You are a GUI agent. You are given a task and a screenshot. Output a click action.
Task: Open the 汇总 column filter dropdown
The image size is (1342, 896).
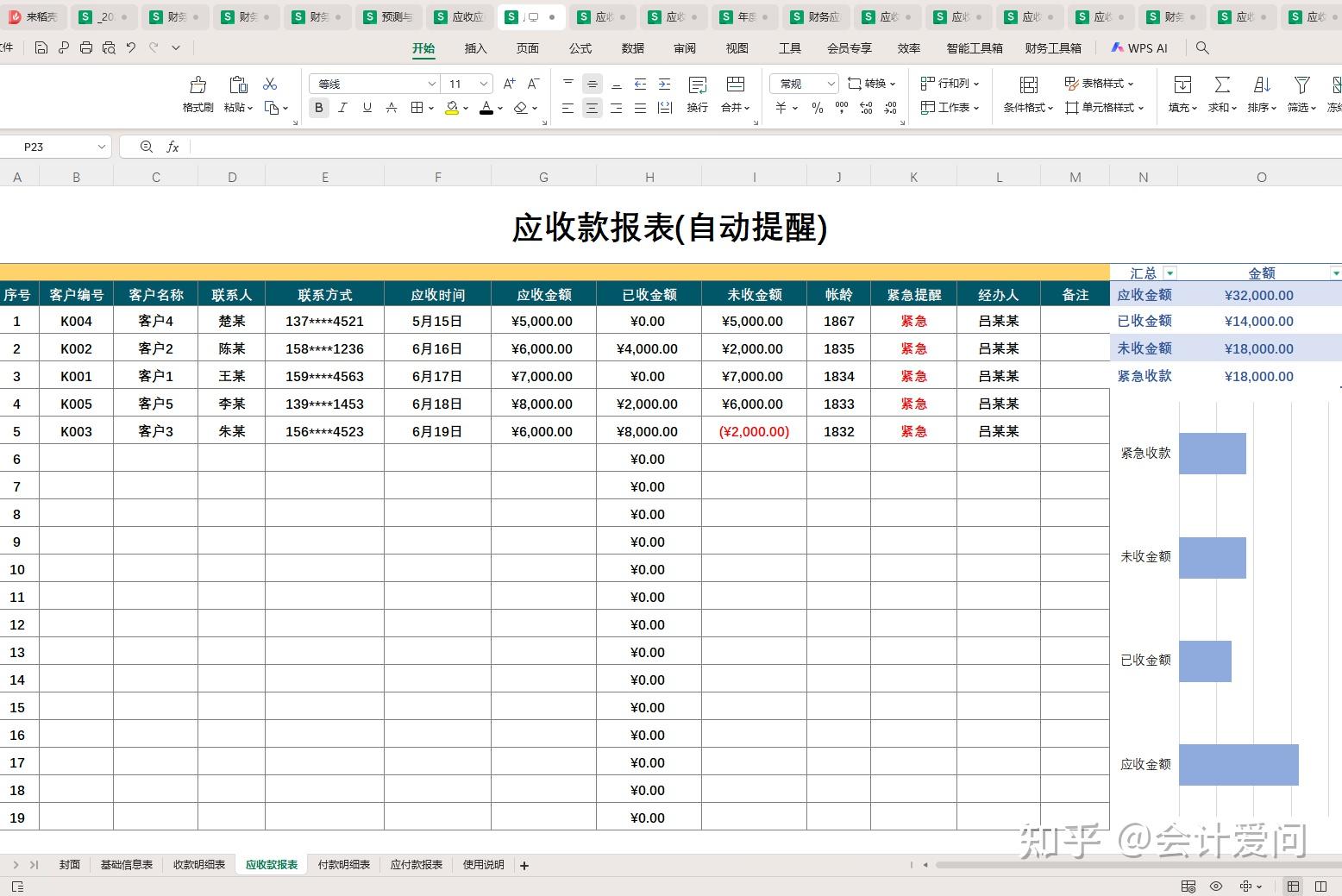coord(1170,273)
